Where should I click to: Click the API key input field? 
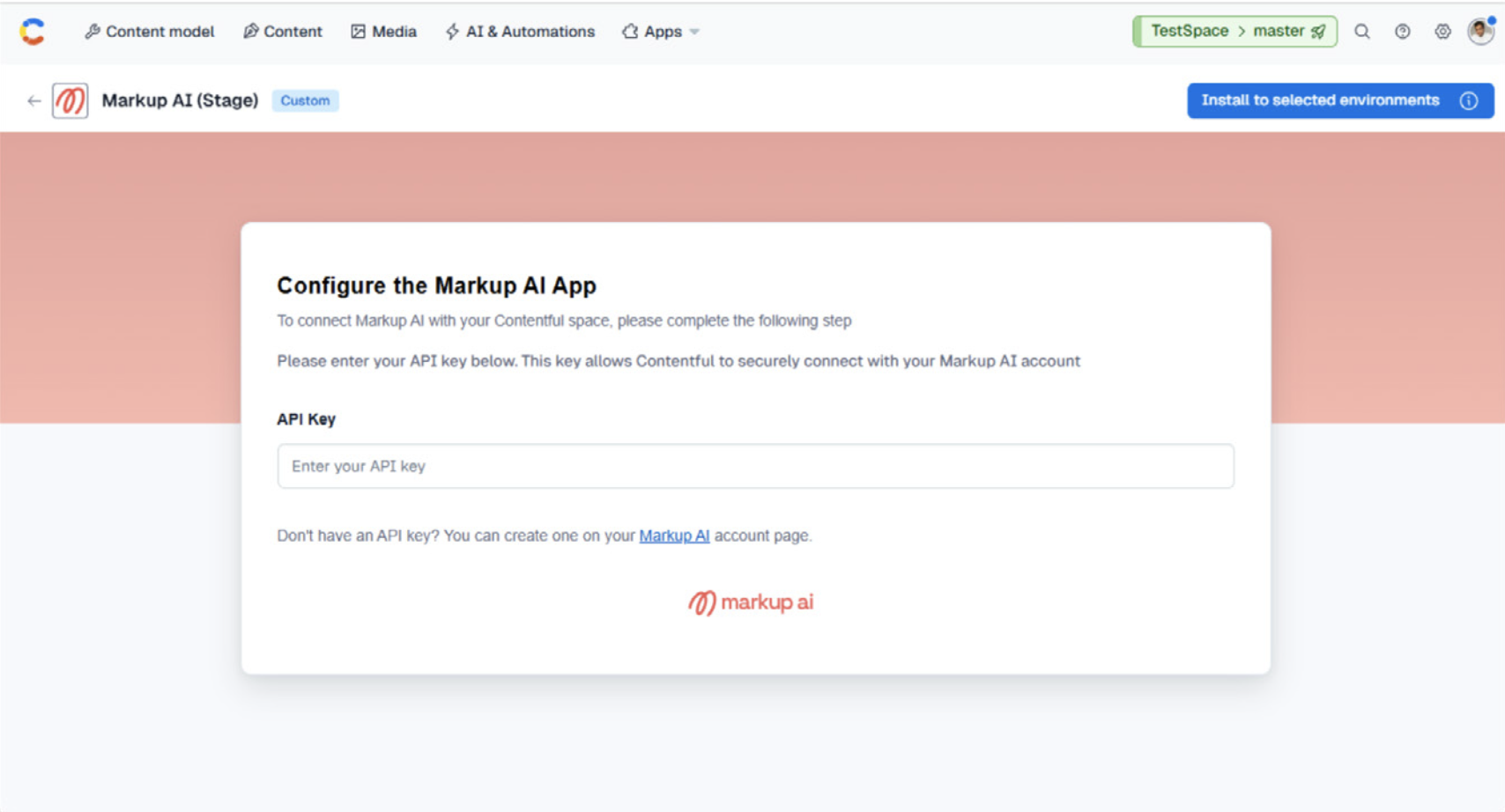click(756, 466)
